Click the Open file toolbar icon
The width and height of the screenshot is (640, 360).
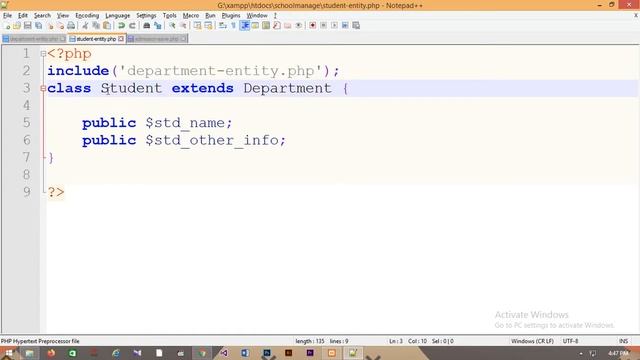click(17, 26)
